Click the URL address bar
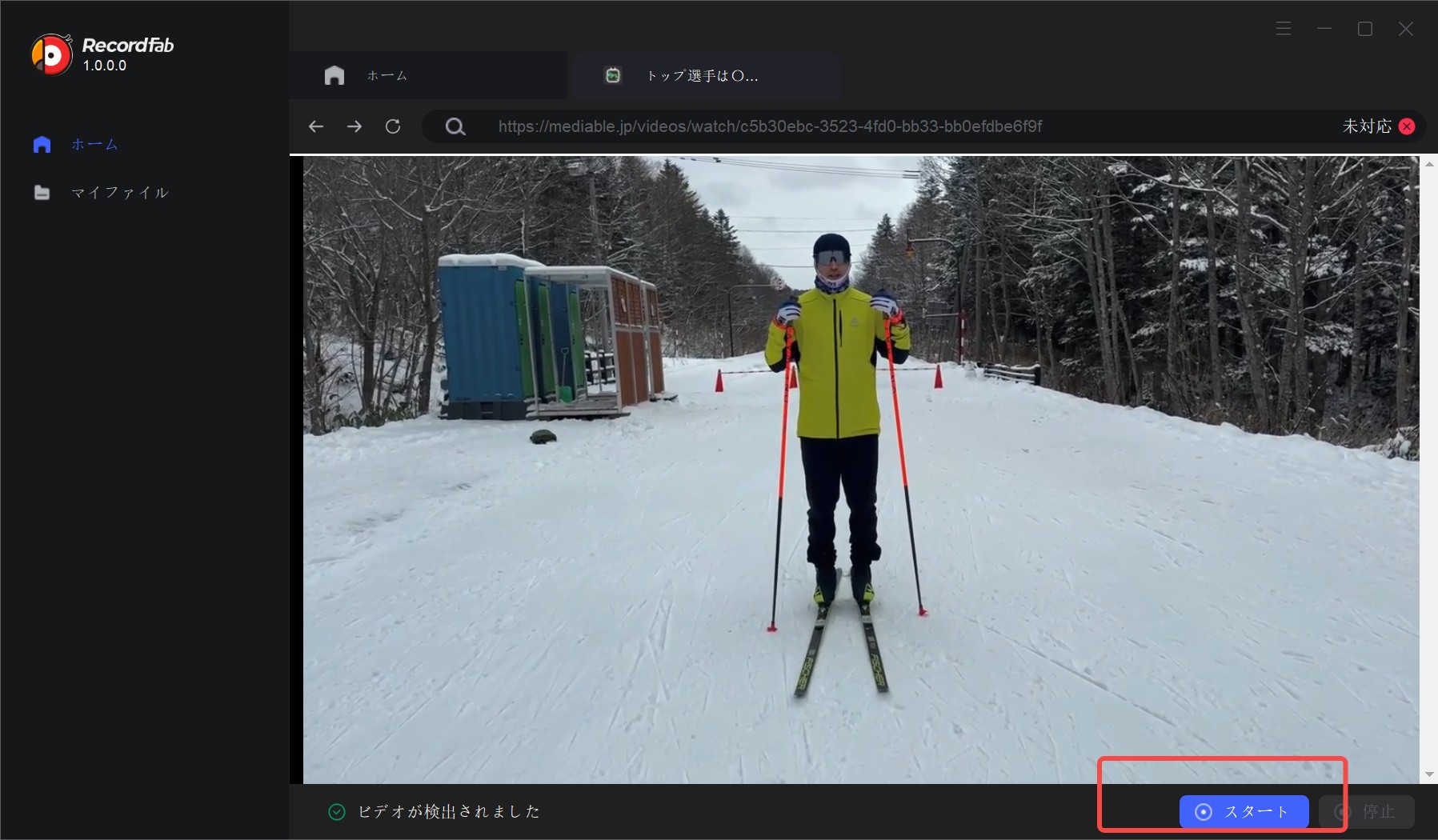The width and height of the screenshot is (1438, 840). click(768, 126)
